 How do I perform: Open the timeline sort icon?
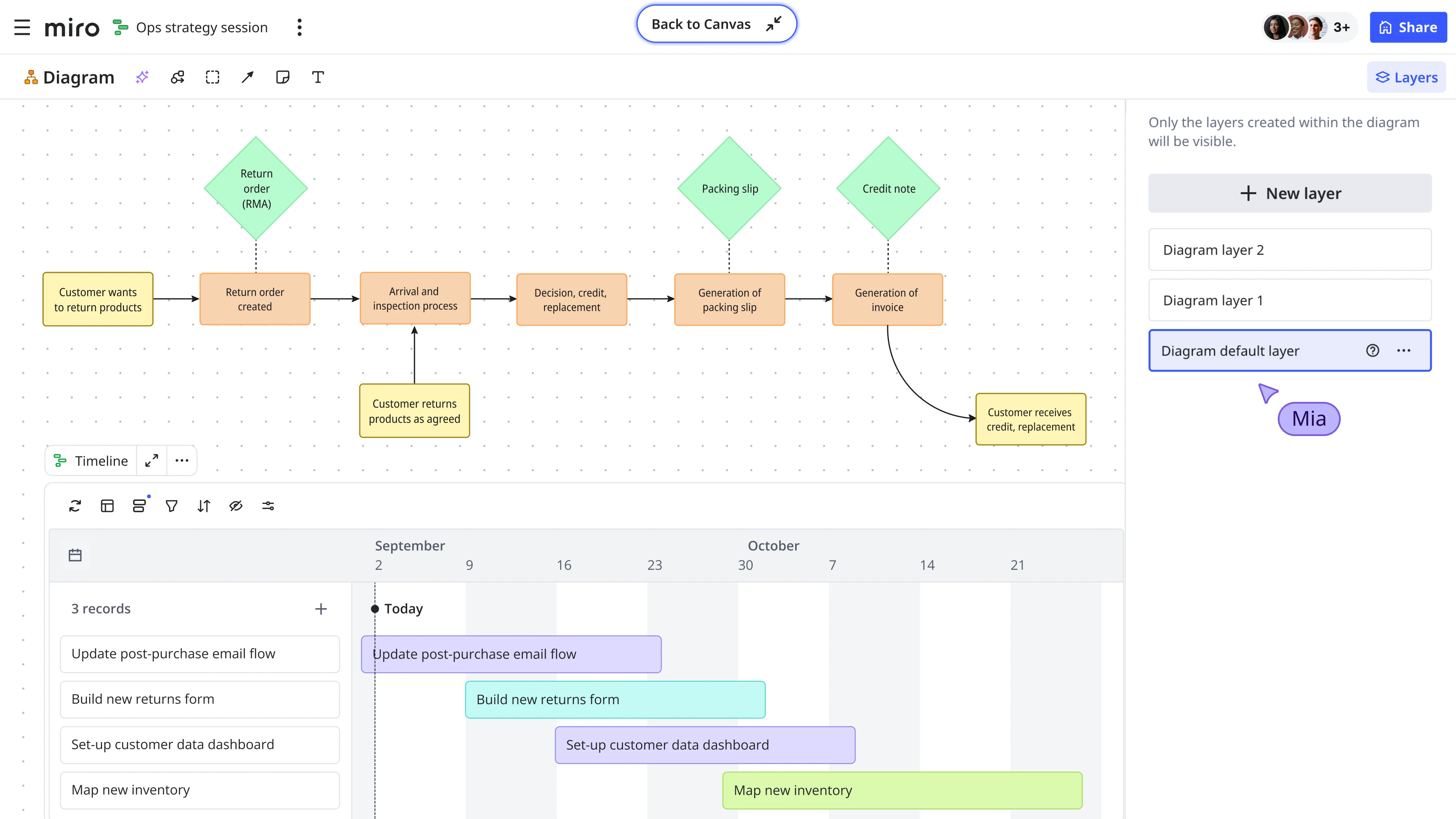(x=204, y=506)
